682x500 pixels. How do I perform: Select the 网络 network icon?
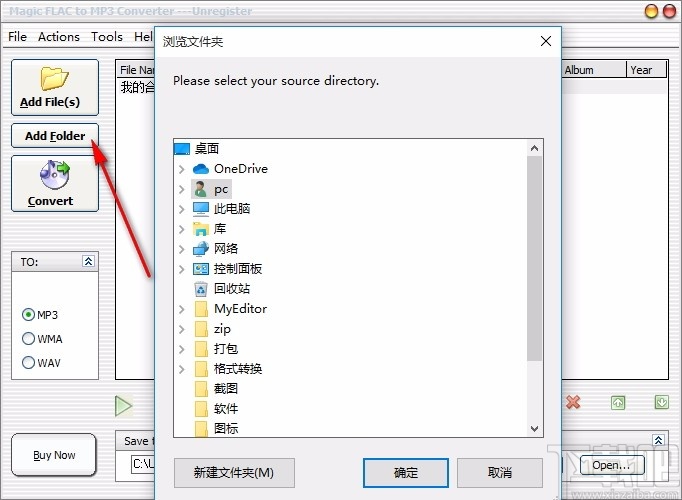[x=201, y=249]
